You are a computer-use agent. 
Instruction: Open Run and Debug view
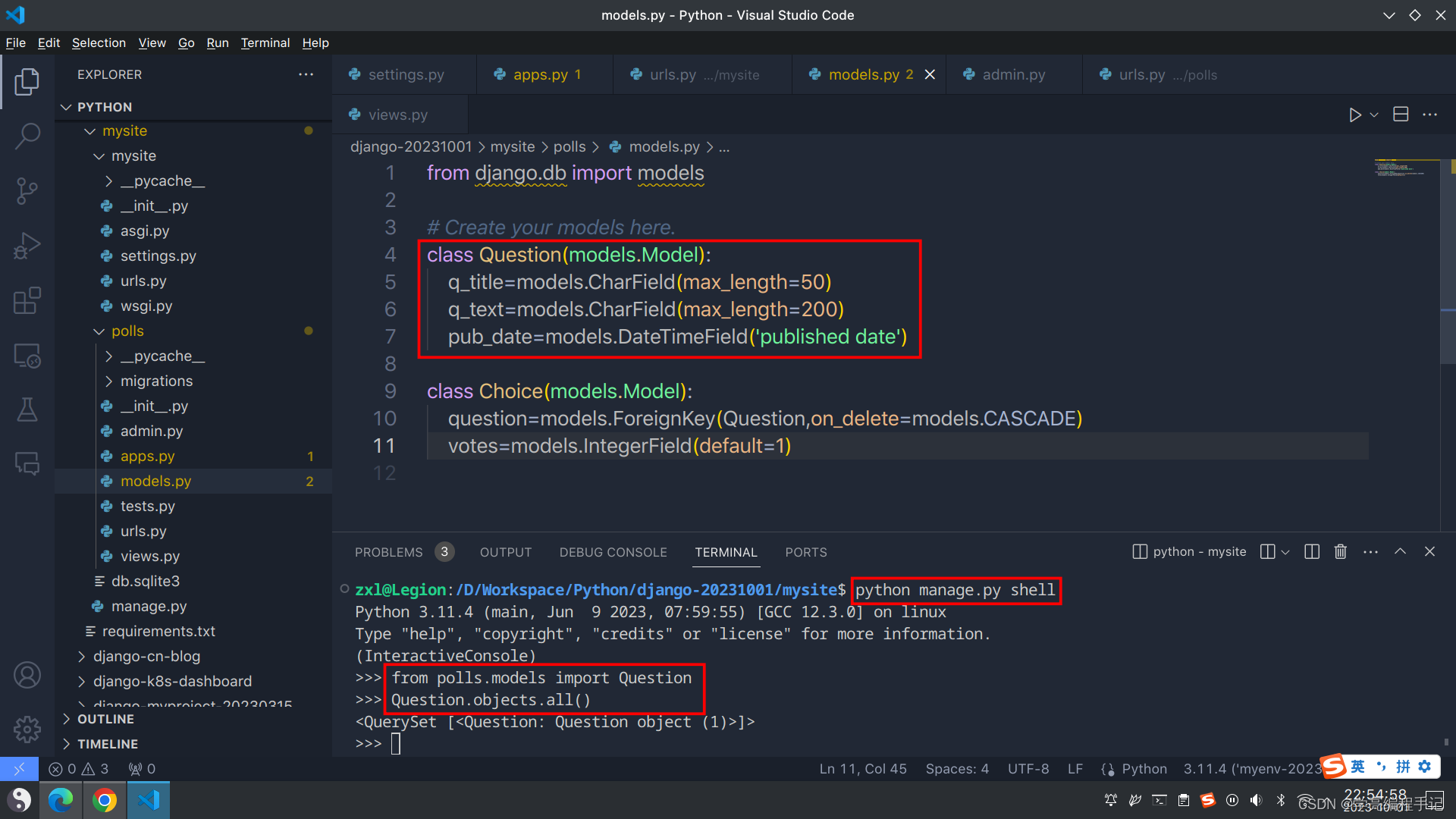coord(27,246)
